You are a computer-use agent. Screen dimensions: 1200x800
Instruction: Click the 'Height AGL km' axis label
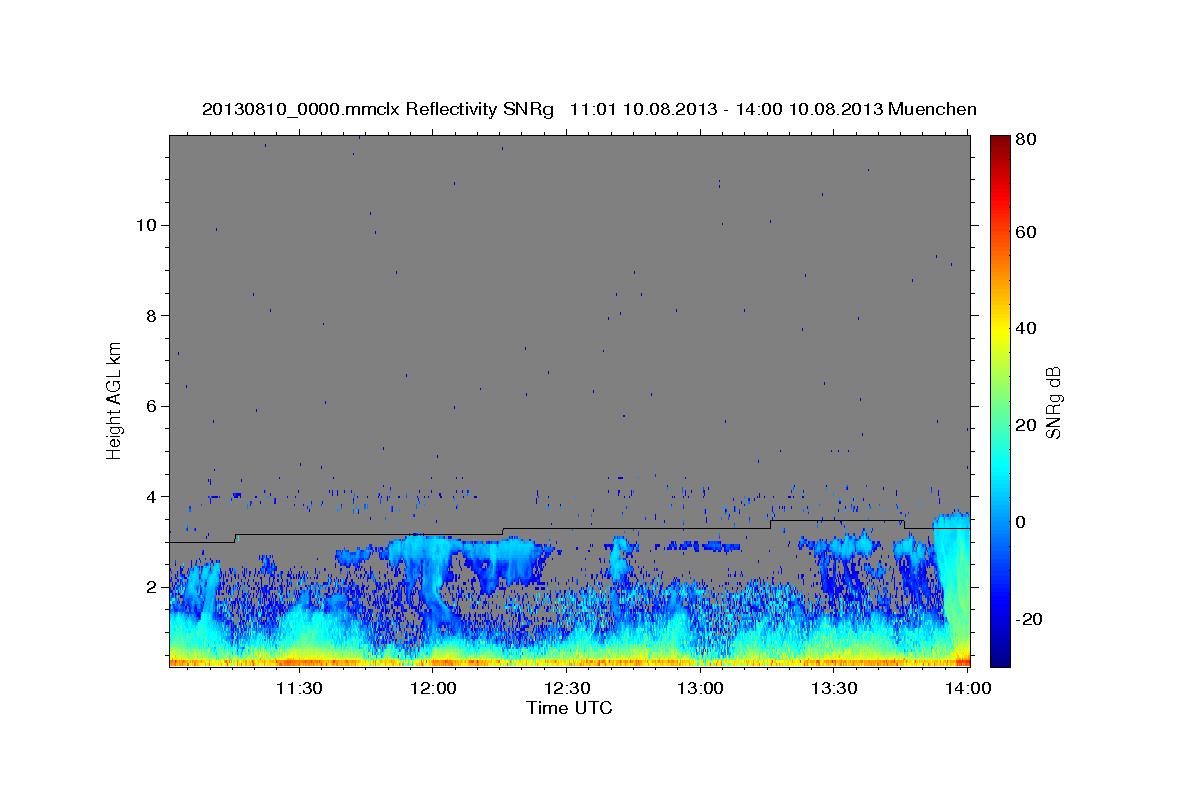tap(114, 401)
